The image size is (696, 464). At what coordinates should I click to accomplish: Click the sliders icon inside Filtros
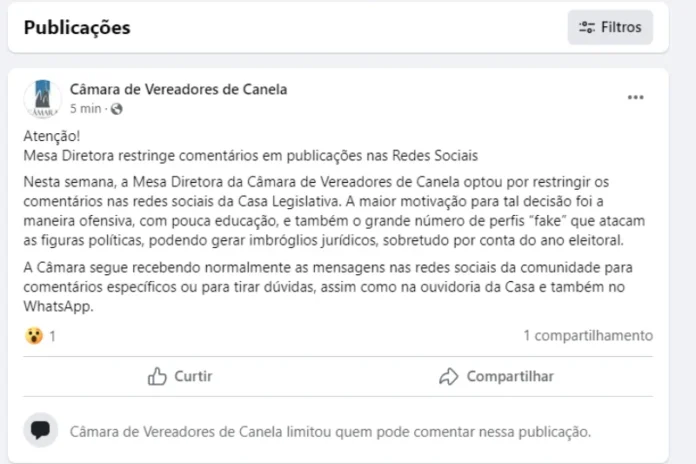[x=587, y=28]
